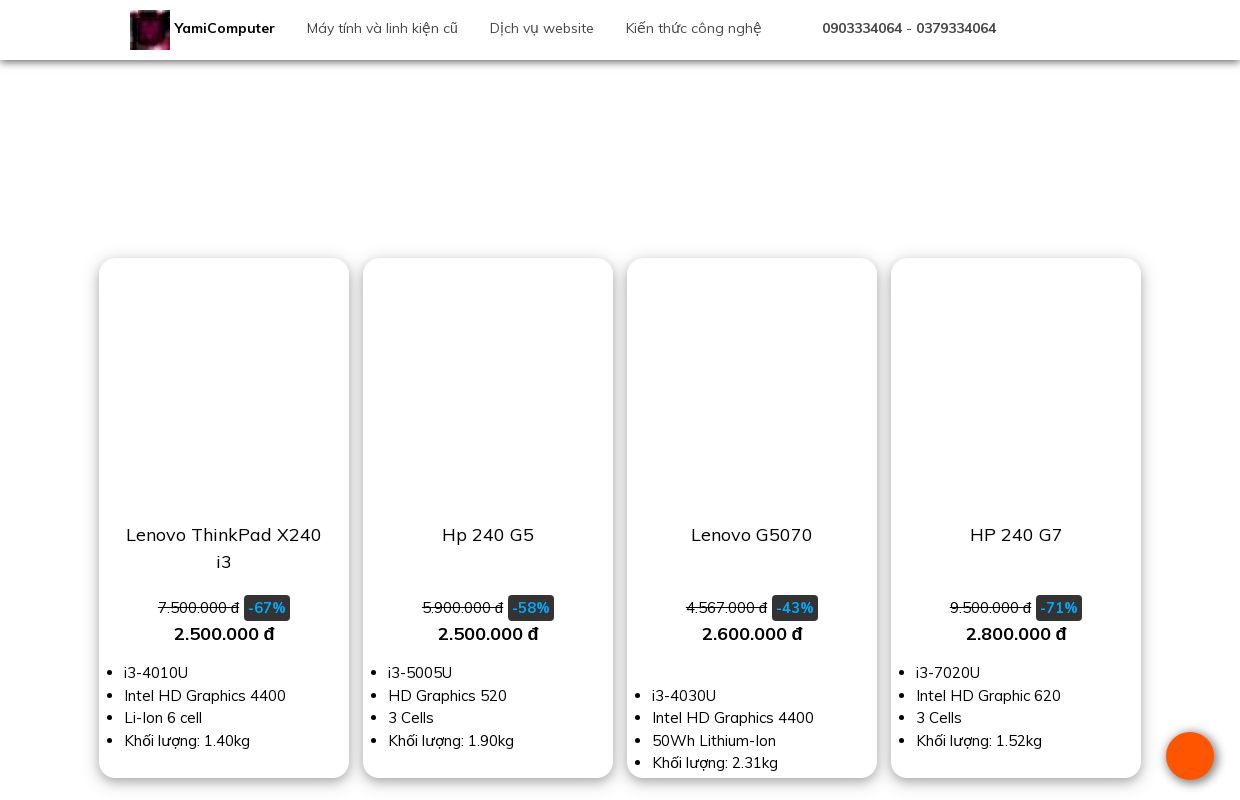Screen dimensions: 1240x800
Task: Open HP 240 G7 product title
Action: coord(1015,535)
